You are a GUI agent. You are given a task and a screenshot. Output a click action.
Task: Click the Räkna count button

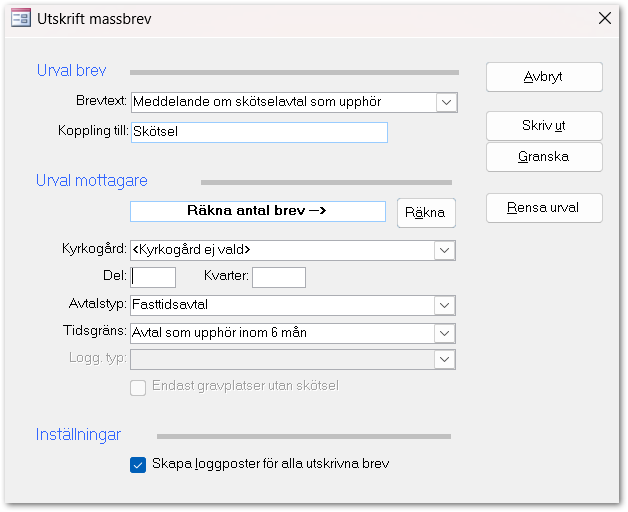(x=426, y=213)
